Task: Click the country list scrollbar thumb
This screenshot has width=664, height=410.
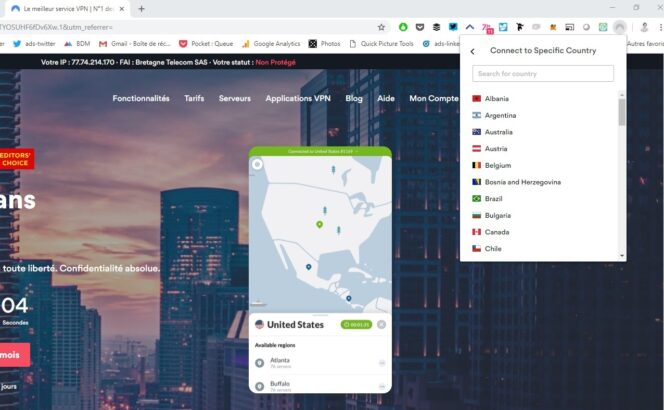Action: [x=622, y=112]
